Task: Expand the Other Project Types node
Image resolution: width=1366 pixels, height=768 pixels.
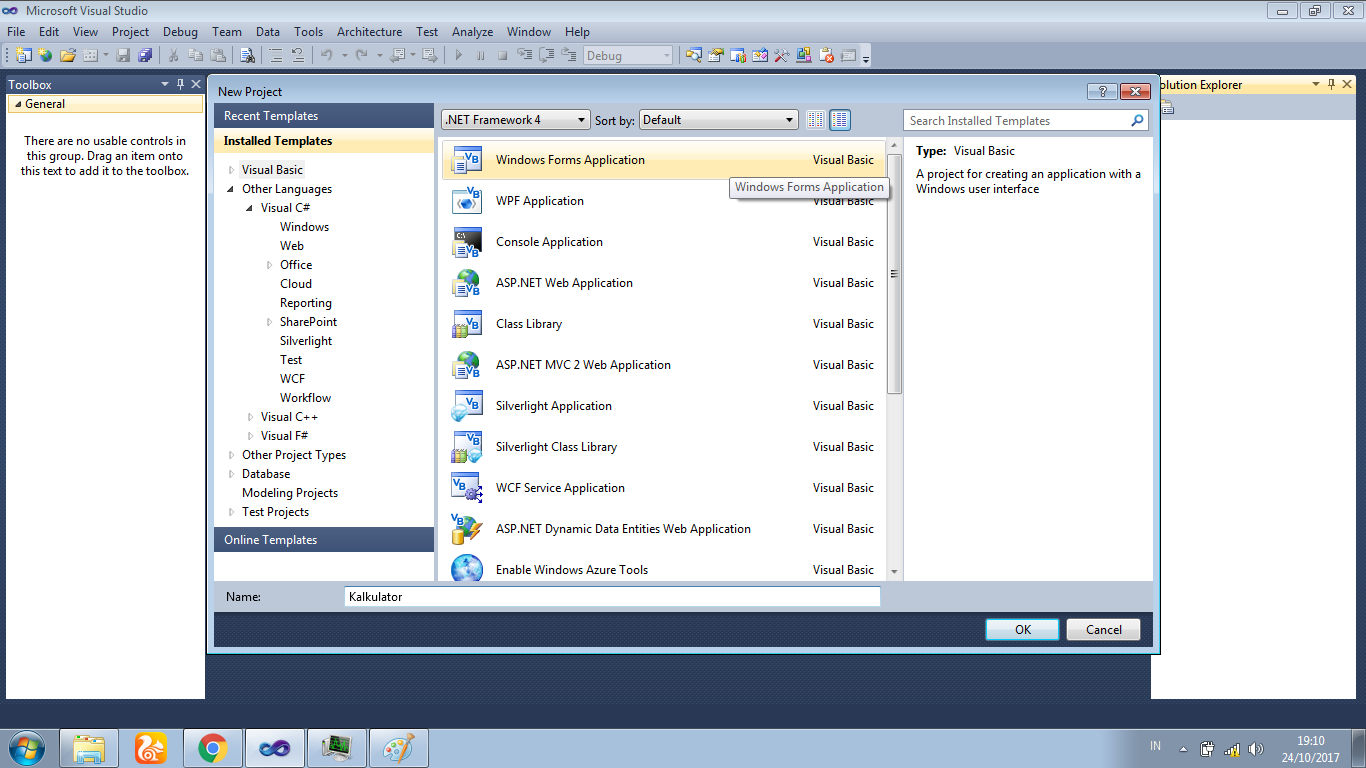Action: tap(232, 455)
